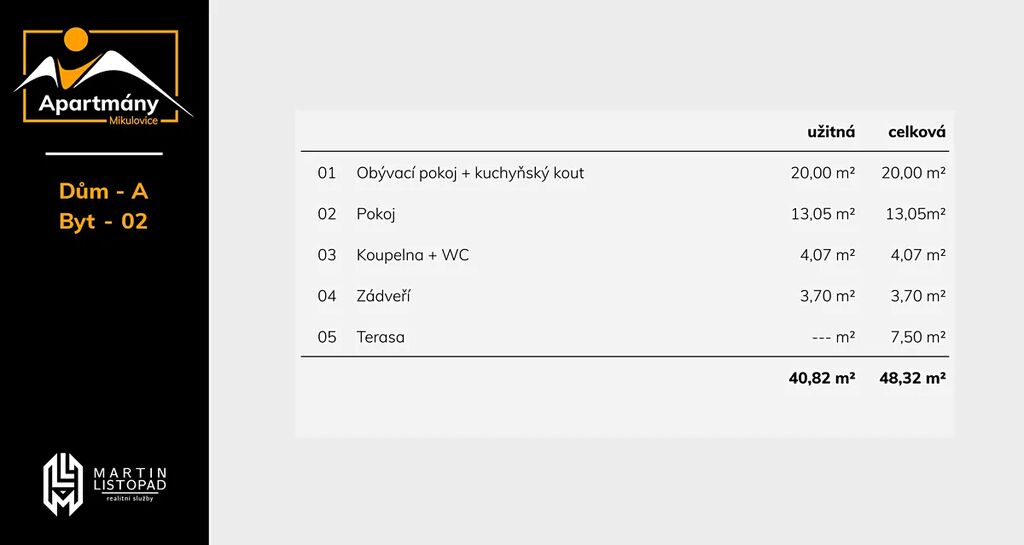Click row number 01 in the table

pos(327,173)
